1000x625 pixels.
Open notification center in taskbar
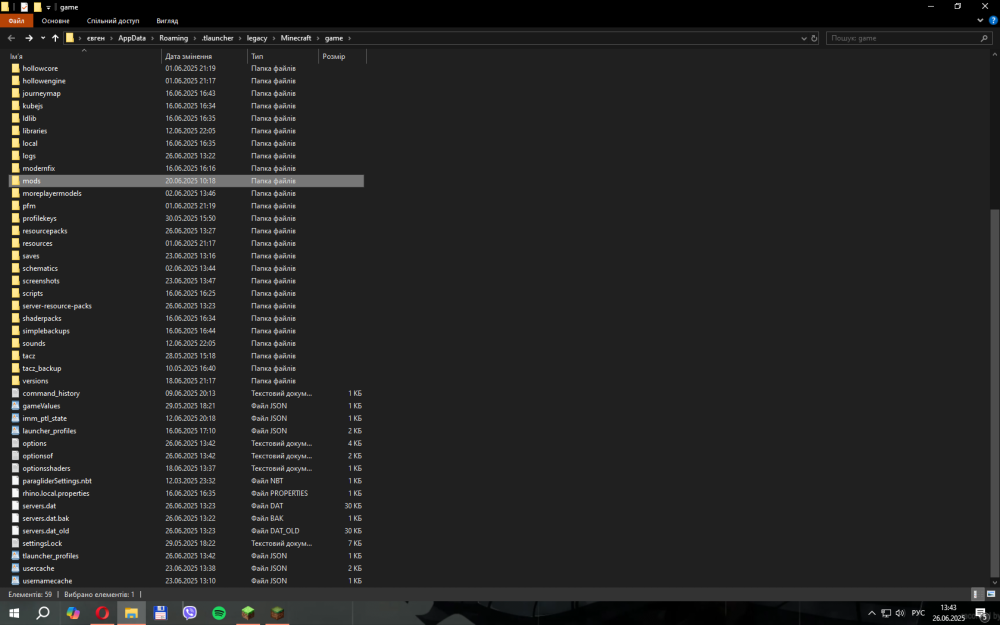click(981, 614)
